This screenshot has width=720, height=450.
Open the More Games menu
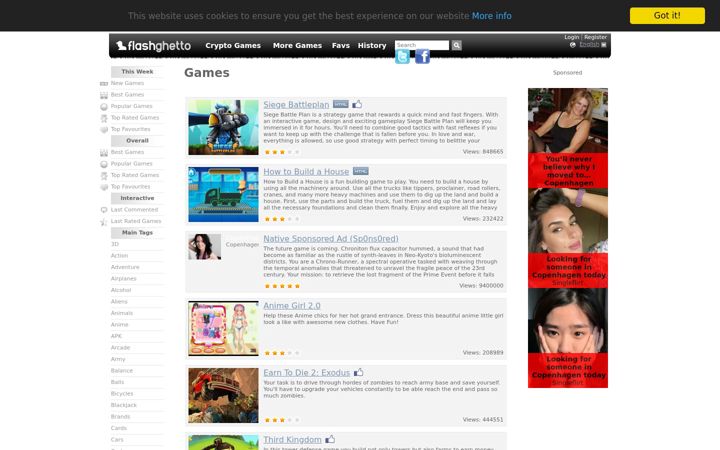coord(297,45)
